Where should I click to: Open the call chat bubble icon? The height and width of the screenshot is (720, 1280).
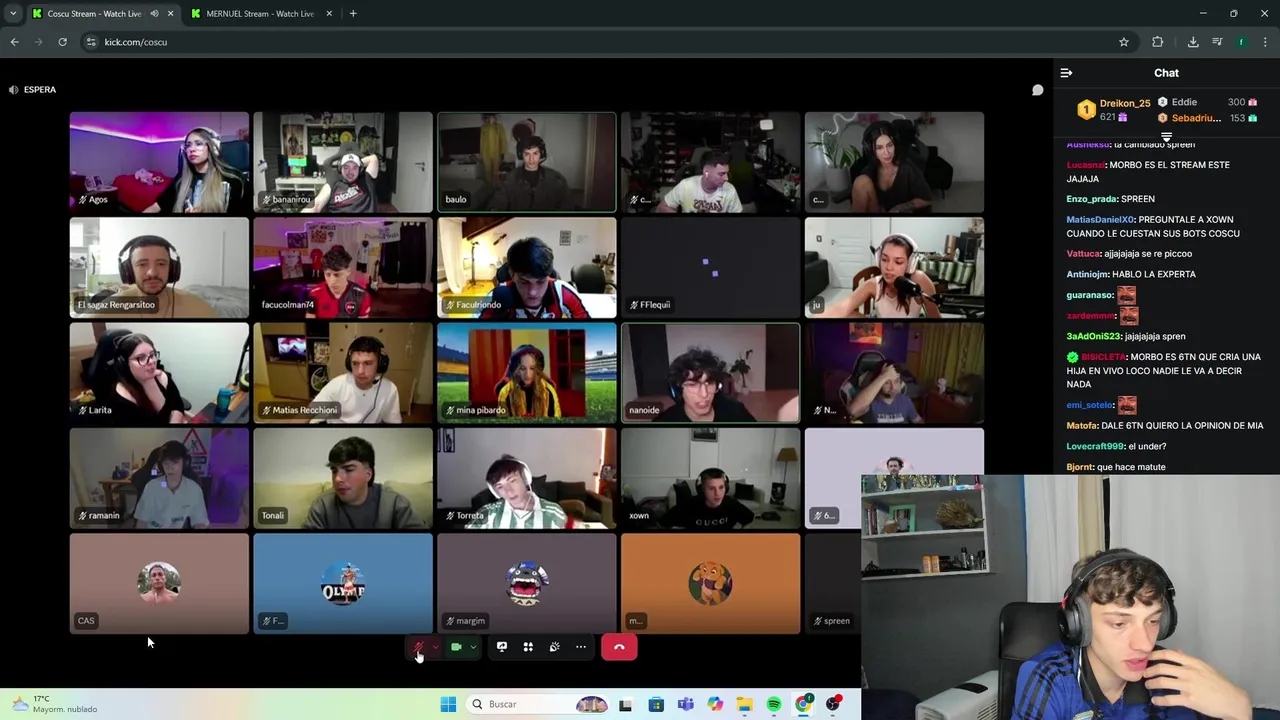click(x=1037, y=90)
